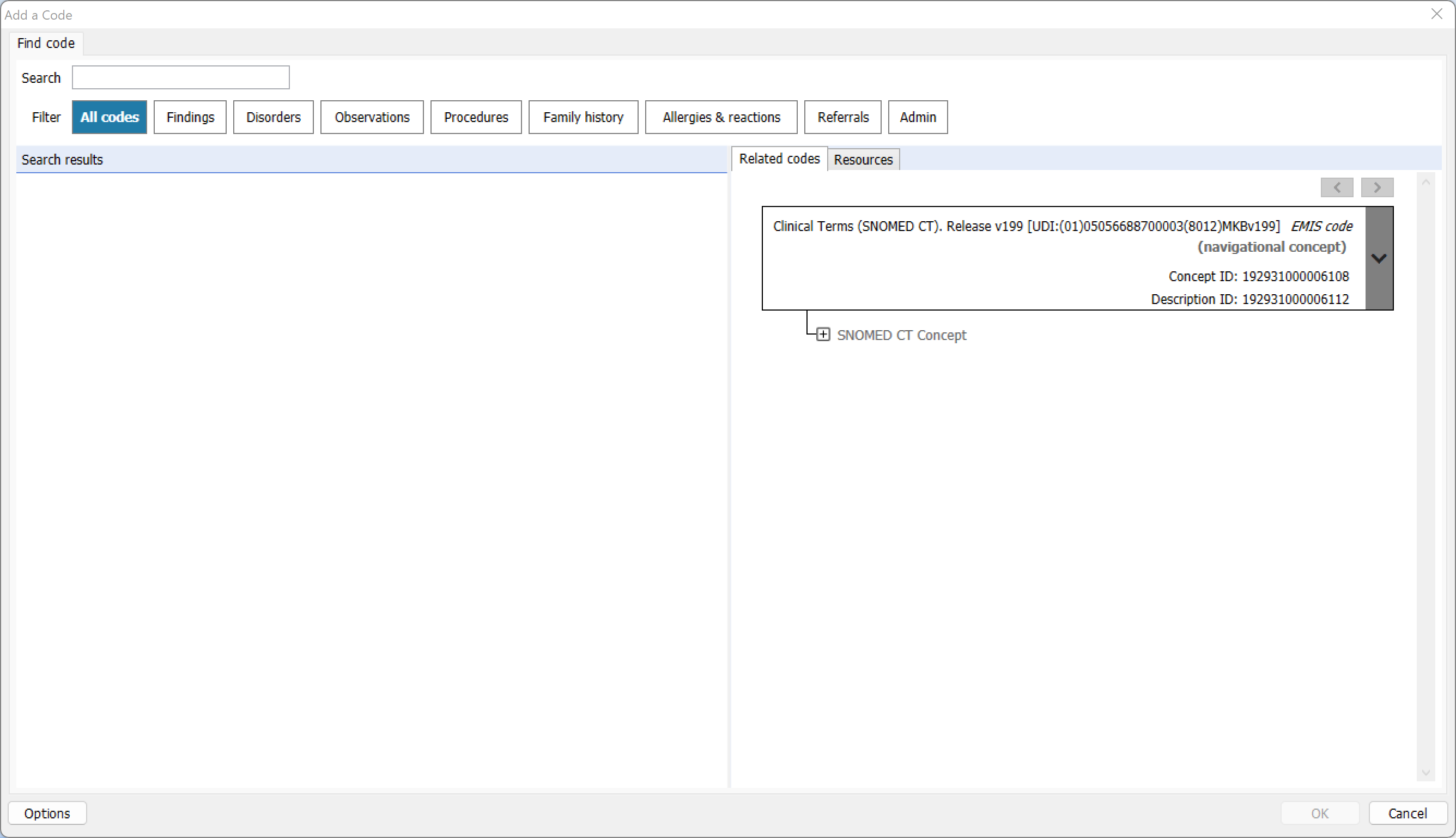Filter by Disorders
The width and height of the screenshot is (1456, 838).
[274, 117]
